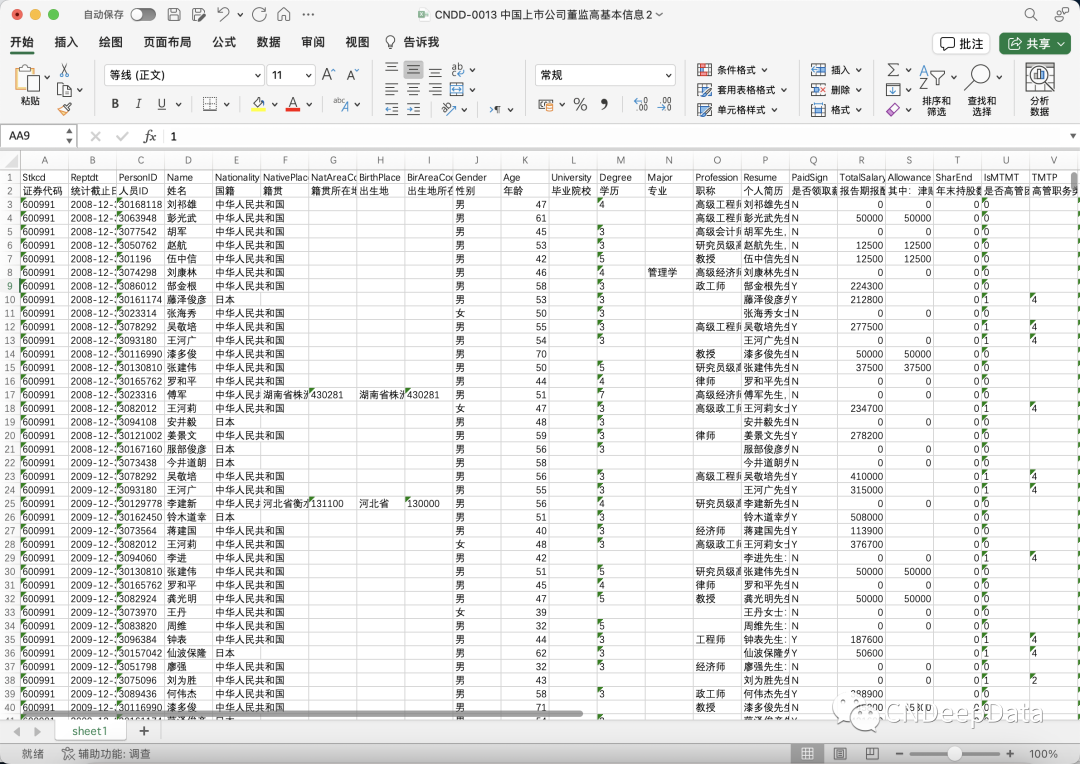Increase font size with large A icon
This screenshot has height=764, width=1080.
pos(329,74)
